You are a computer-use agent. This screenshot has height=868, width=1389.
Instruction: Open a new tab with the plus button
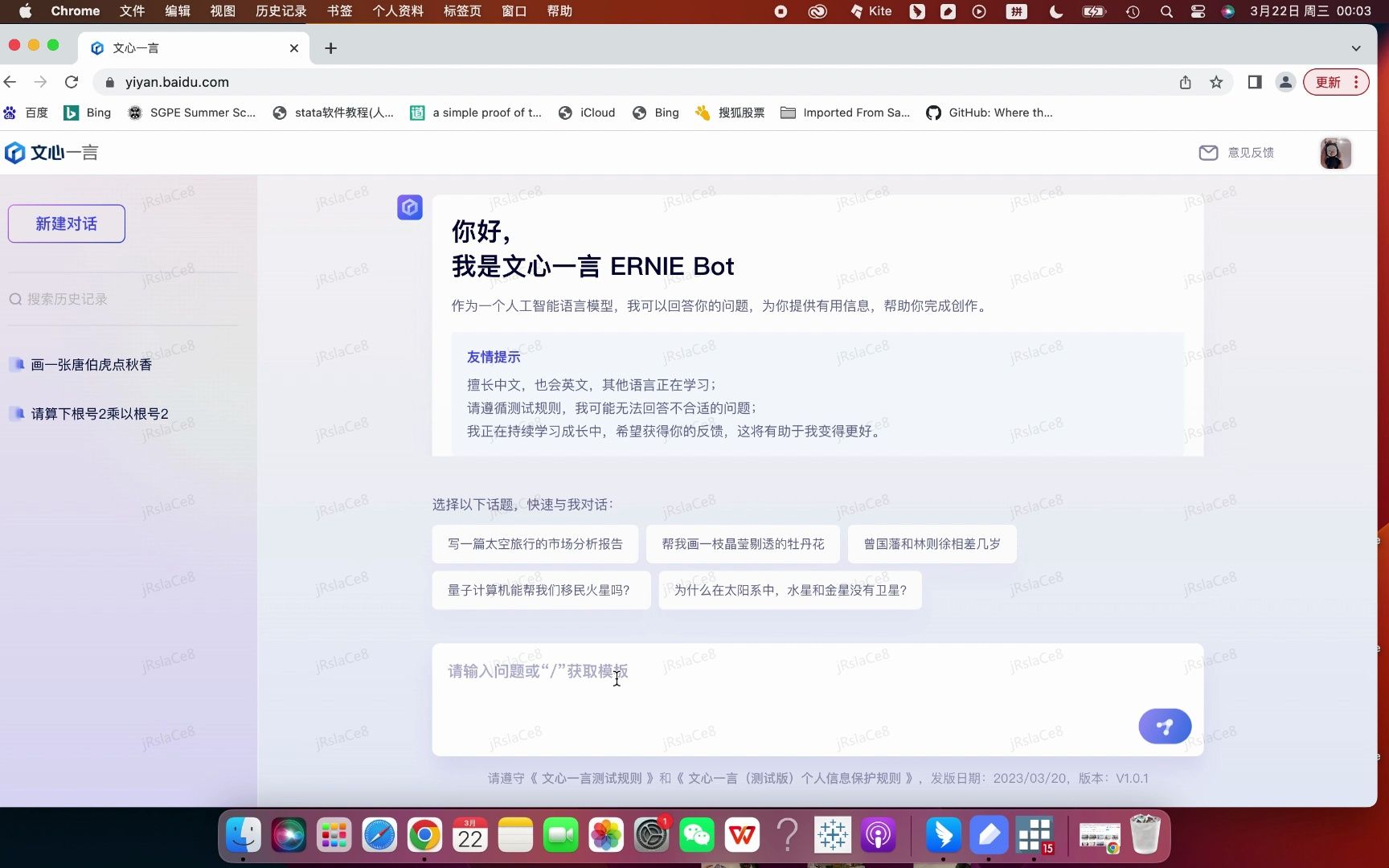click(330, 48)
